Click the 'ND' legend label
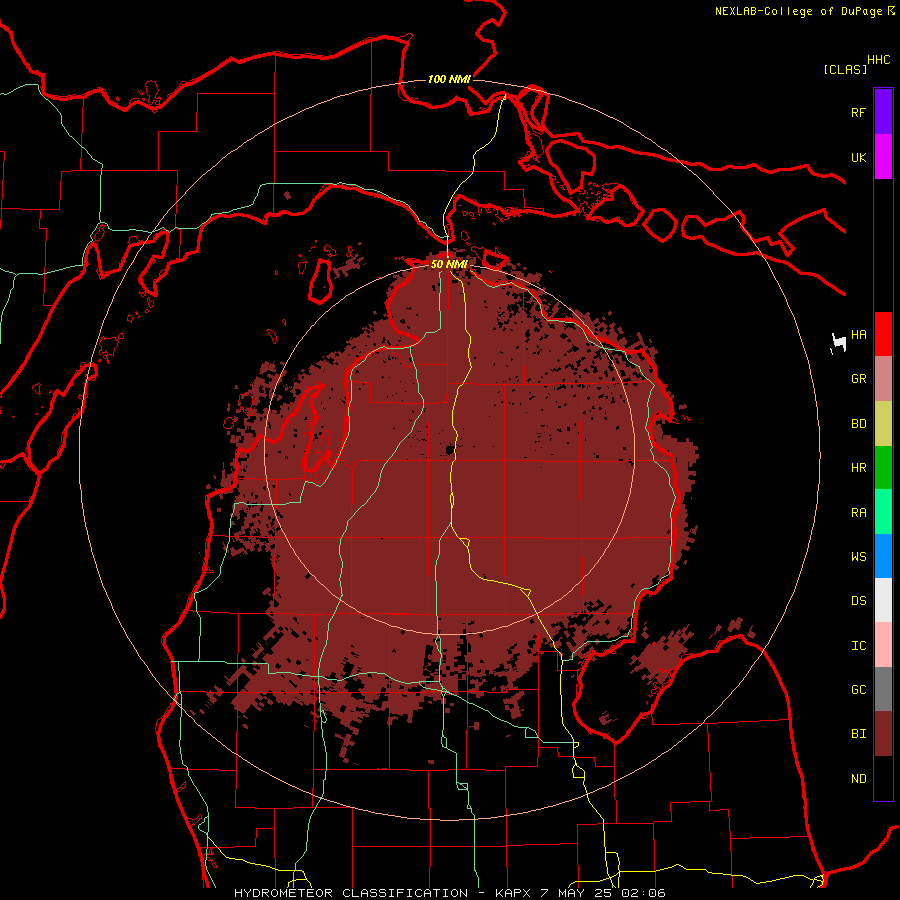Viewport: 900px width, 900px height. [x=858, y=779]
